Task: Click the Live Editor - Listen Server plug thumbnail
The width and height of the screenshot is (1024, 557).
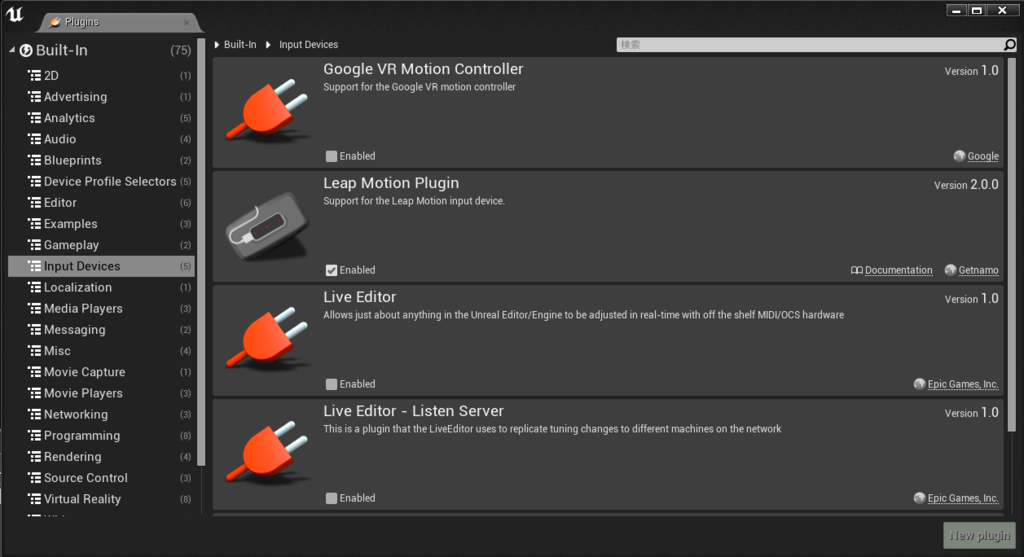Action: [268, 452]
